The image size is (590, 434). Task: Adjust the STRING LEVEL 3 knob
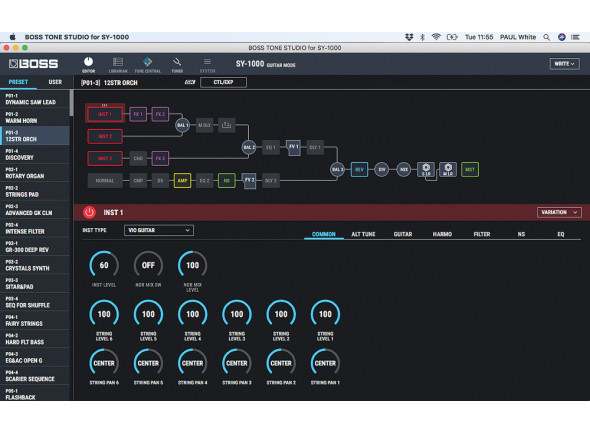click(237, 314)
